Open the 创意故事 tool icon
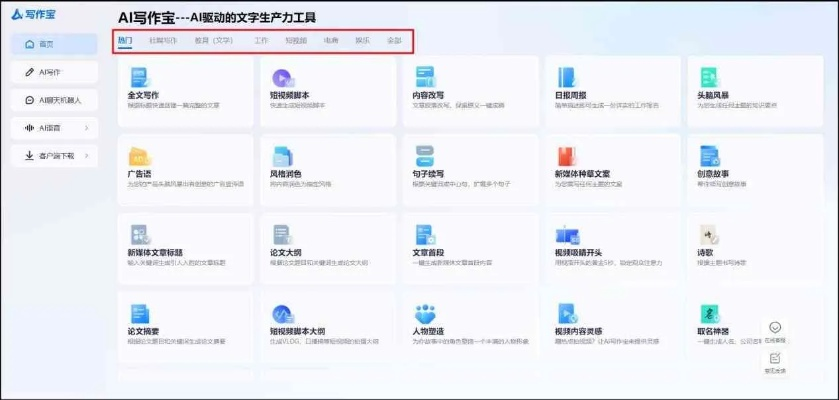839x400 pixels. pyautogui.click(x=710, y=156)
